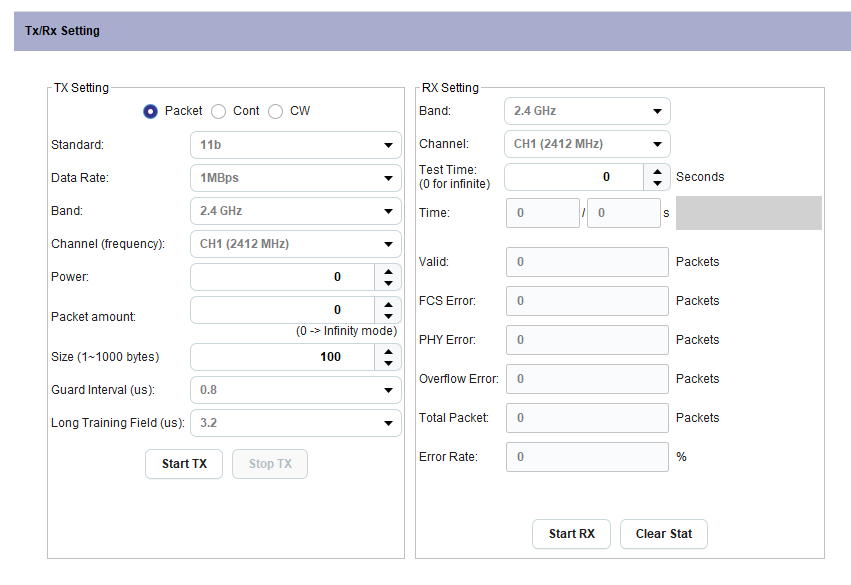Decrease packet Size with down arrow
The image size is (851, 585).
(x=388, y=364)
